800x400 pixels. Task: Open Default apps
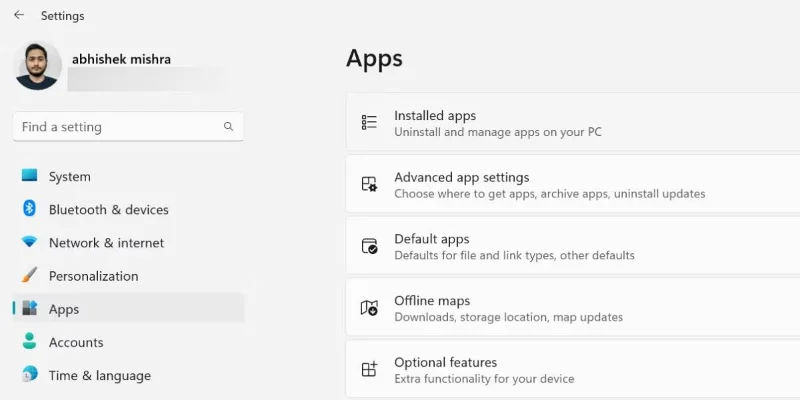coord(573,246)
